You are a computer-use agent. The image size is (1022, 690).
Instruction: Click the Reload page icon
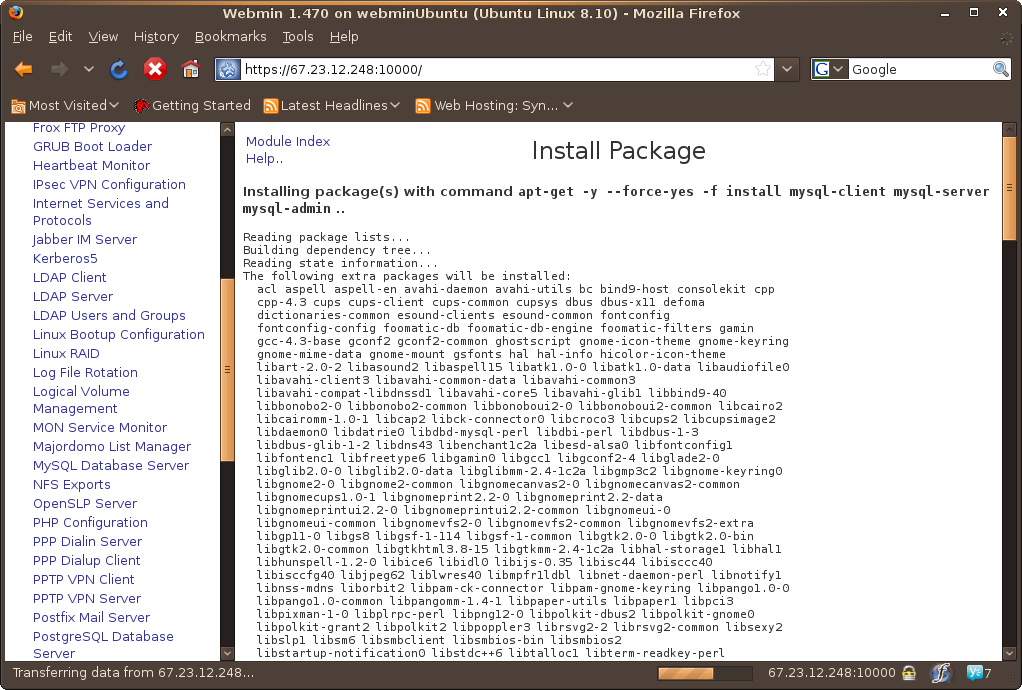(119, 69)
